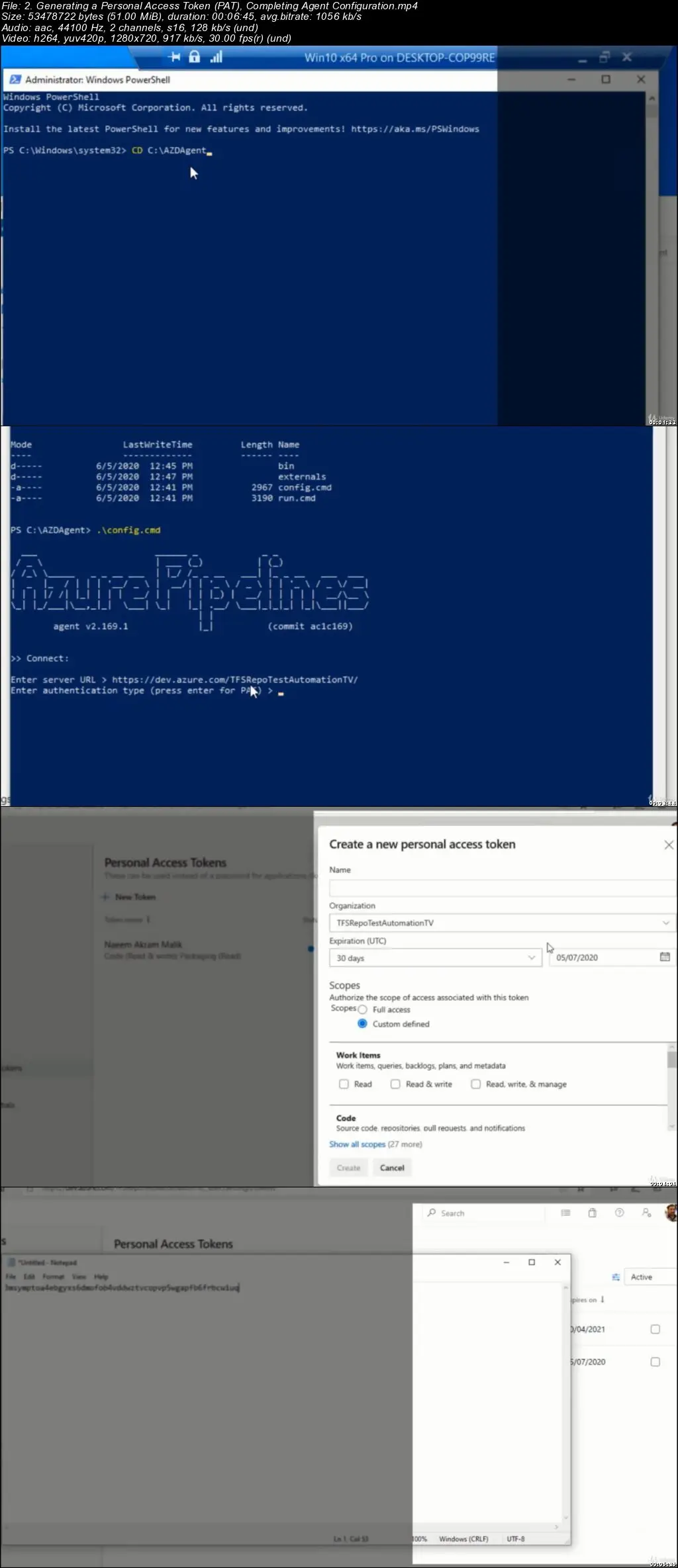Viewport: 678px width, 1568px height.
Task: Click the Windows (CRLF) status bar entry
Action: coord(463,1539)
